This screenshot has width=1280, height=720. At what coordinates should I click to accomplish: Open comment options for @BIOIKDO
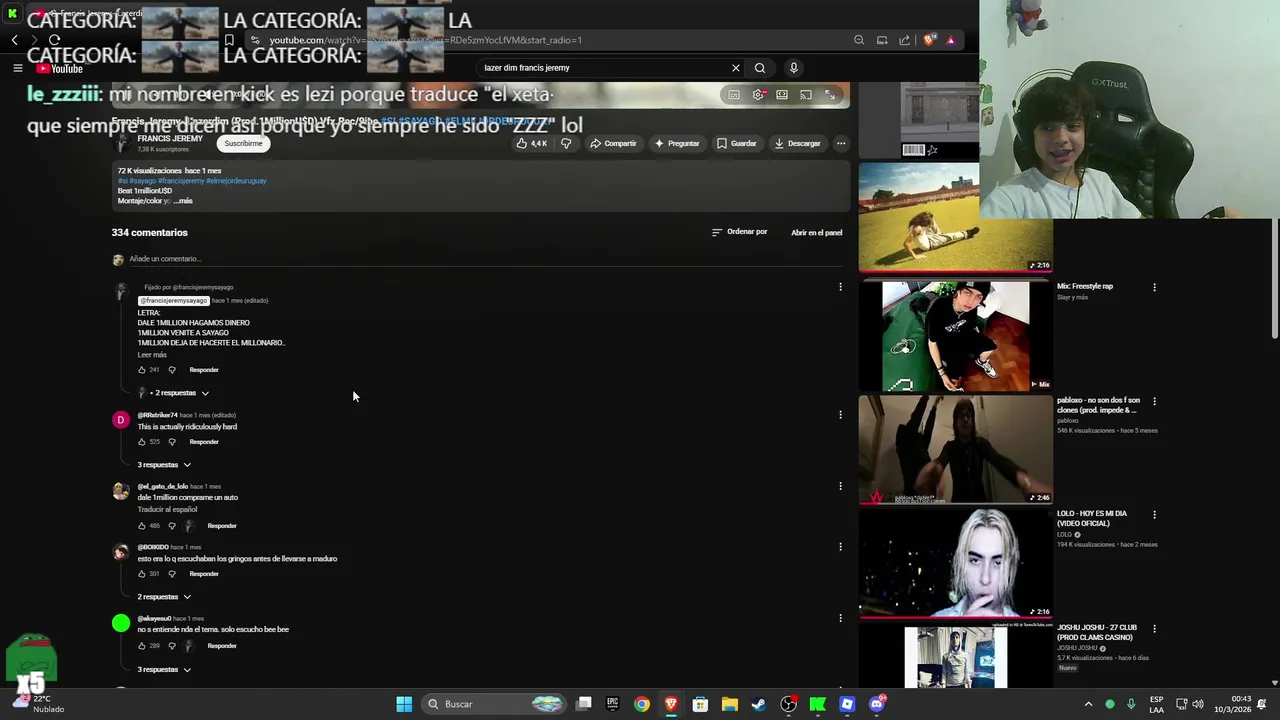coord(840,547)
